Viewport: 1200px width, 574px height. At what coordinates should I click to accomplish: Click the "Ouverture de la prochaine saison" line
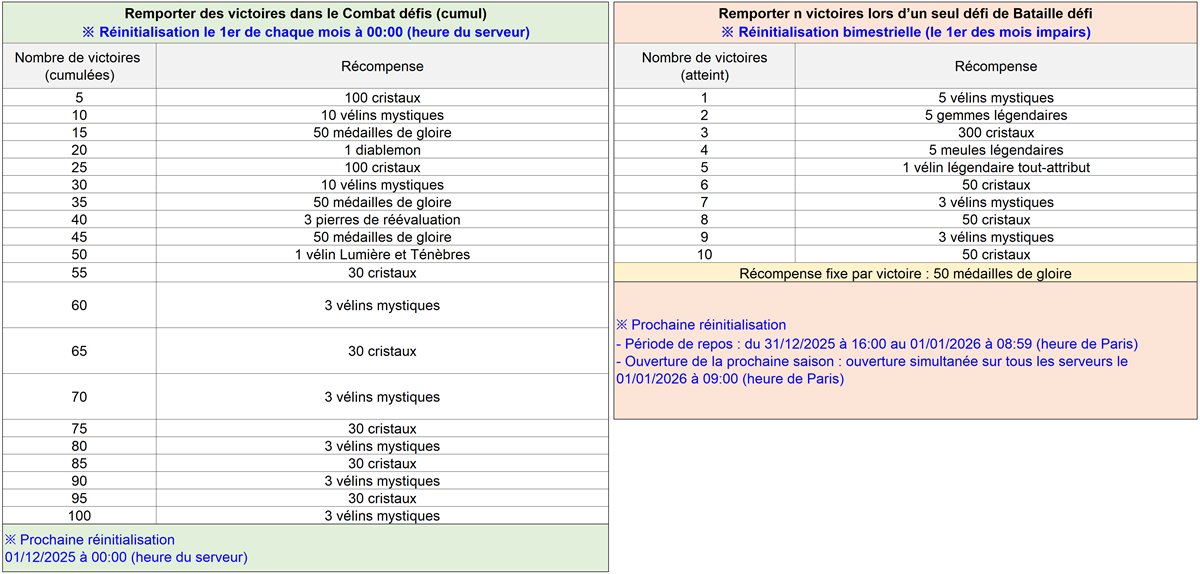(871, 361)
